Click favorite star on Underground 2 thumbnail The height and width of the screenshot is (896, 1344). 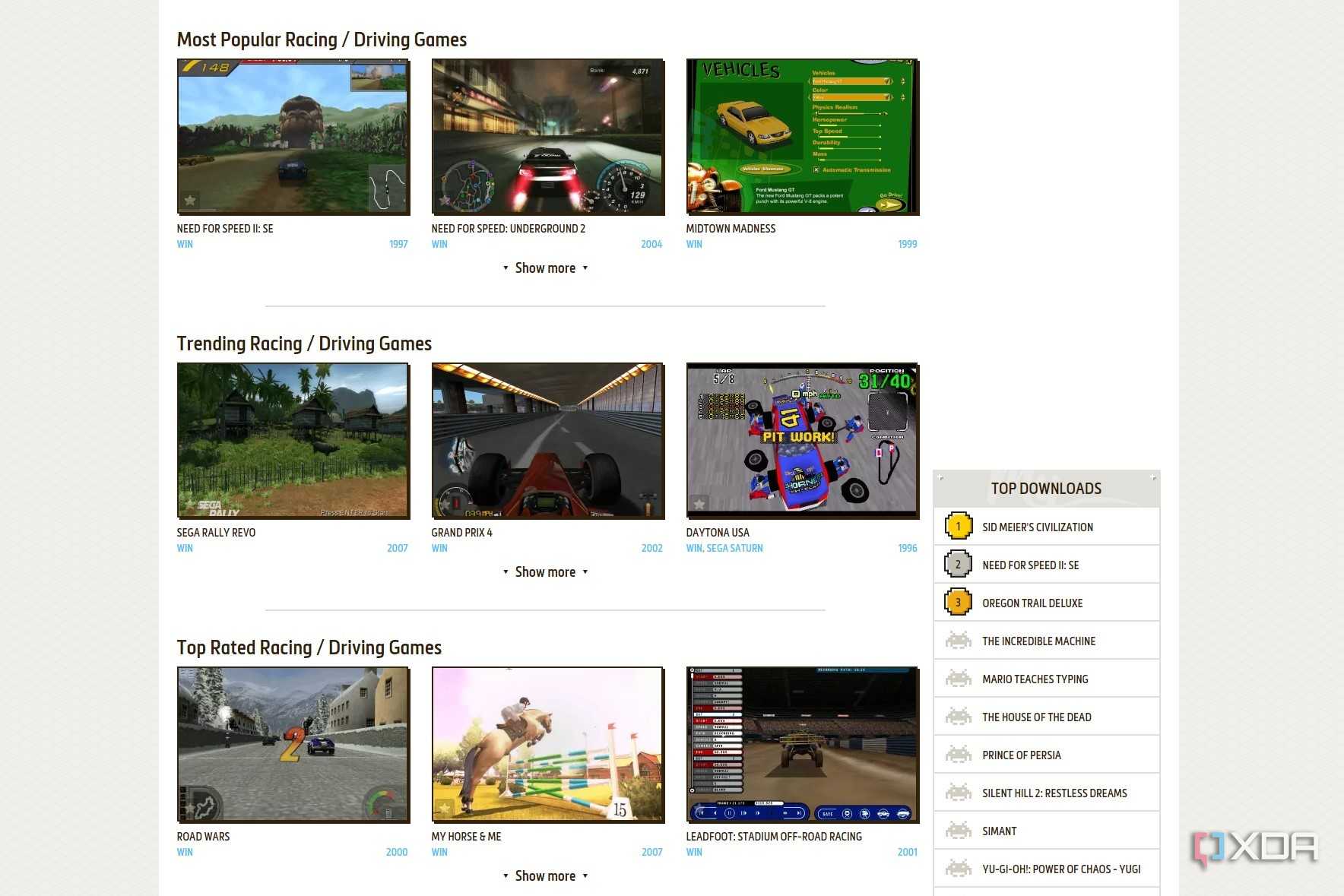tap(445, 201)
